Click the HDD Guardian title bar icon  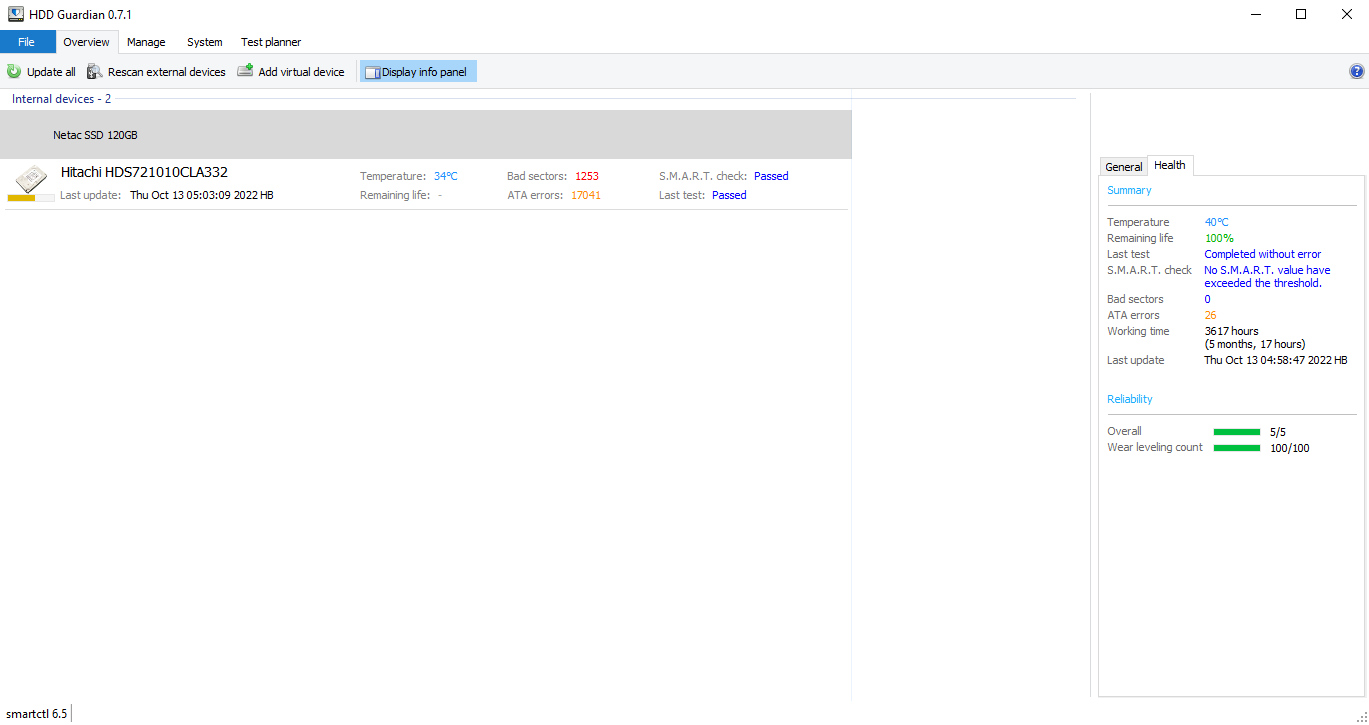(16, 14)
